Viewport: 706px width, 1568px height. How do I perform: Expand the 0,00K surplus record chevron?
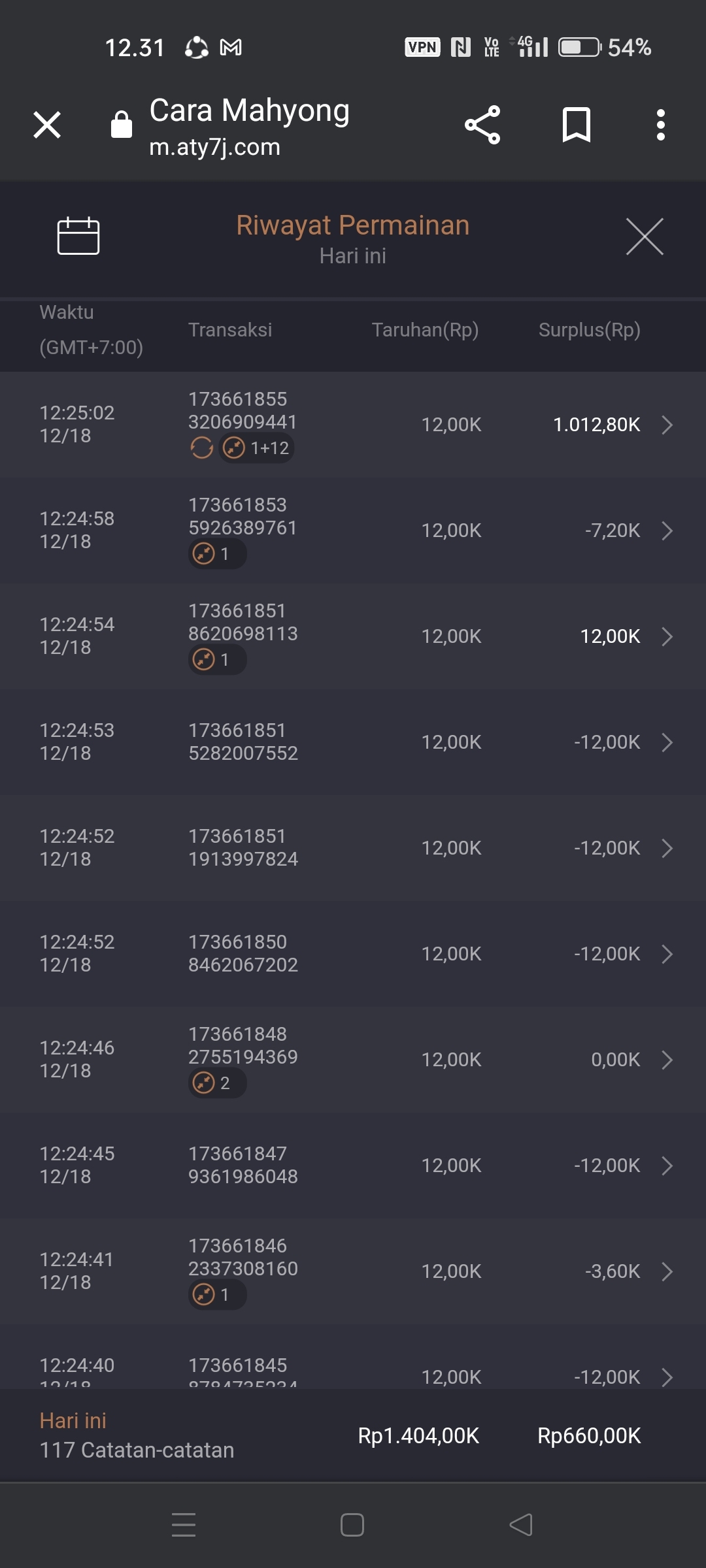click(667, 1060)
